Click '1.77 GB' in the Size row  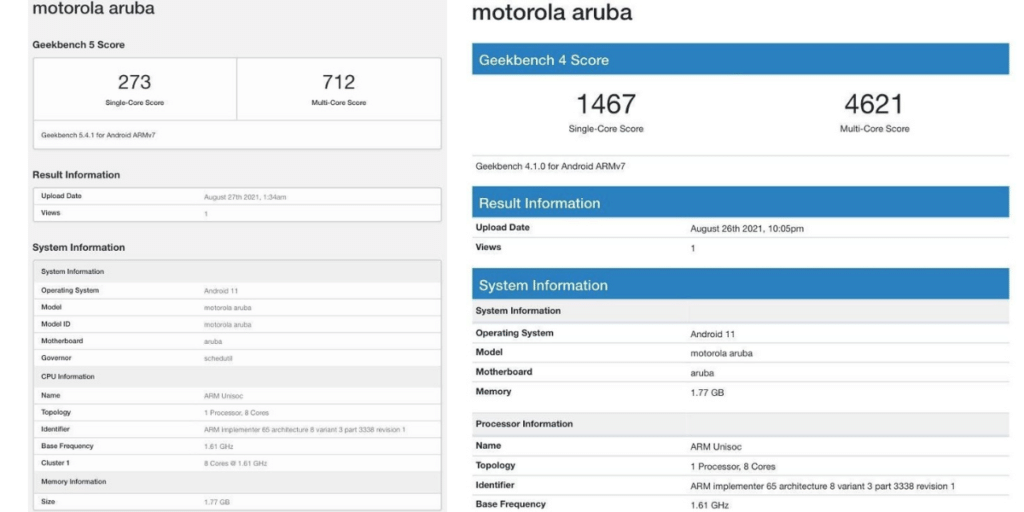tap(217, 502)
